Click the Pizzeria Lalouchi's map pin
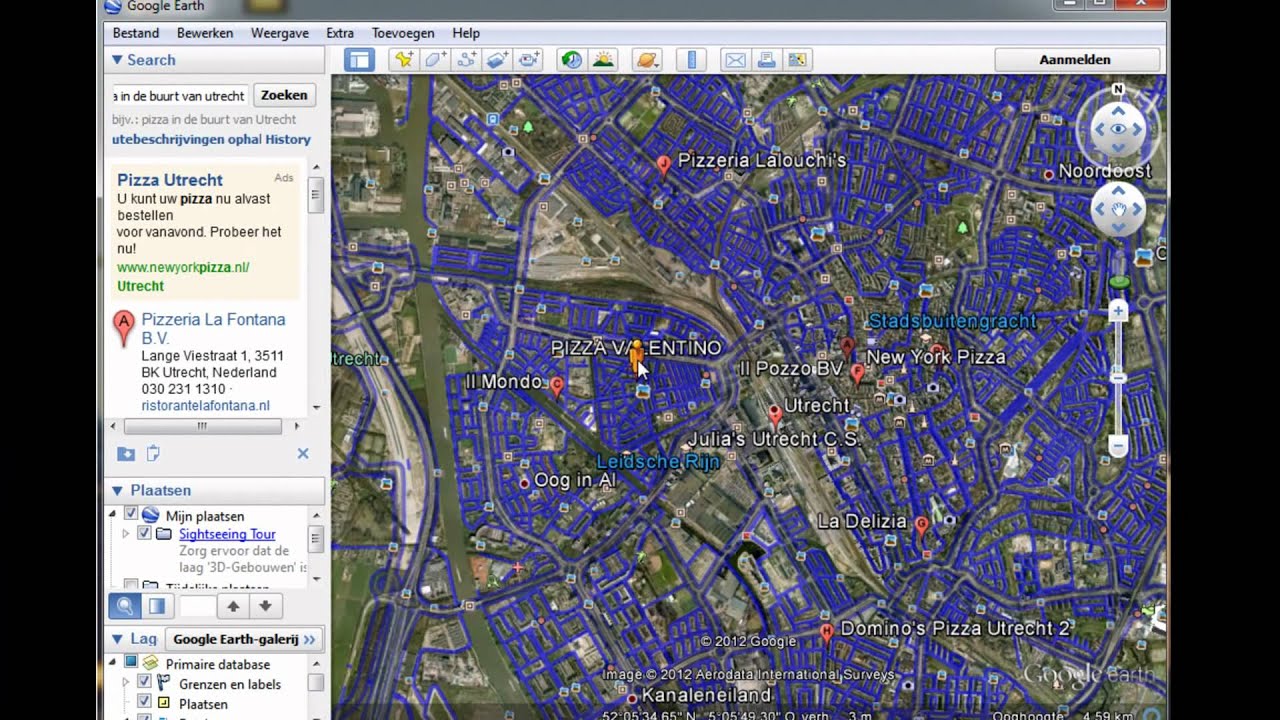The image size is (1280, 720). click(x=663, y=165)
